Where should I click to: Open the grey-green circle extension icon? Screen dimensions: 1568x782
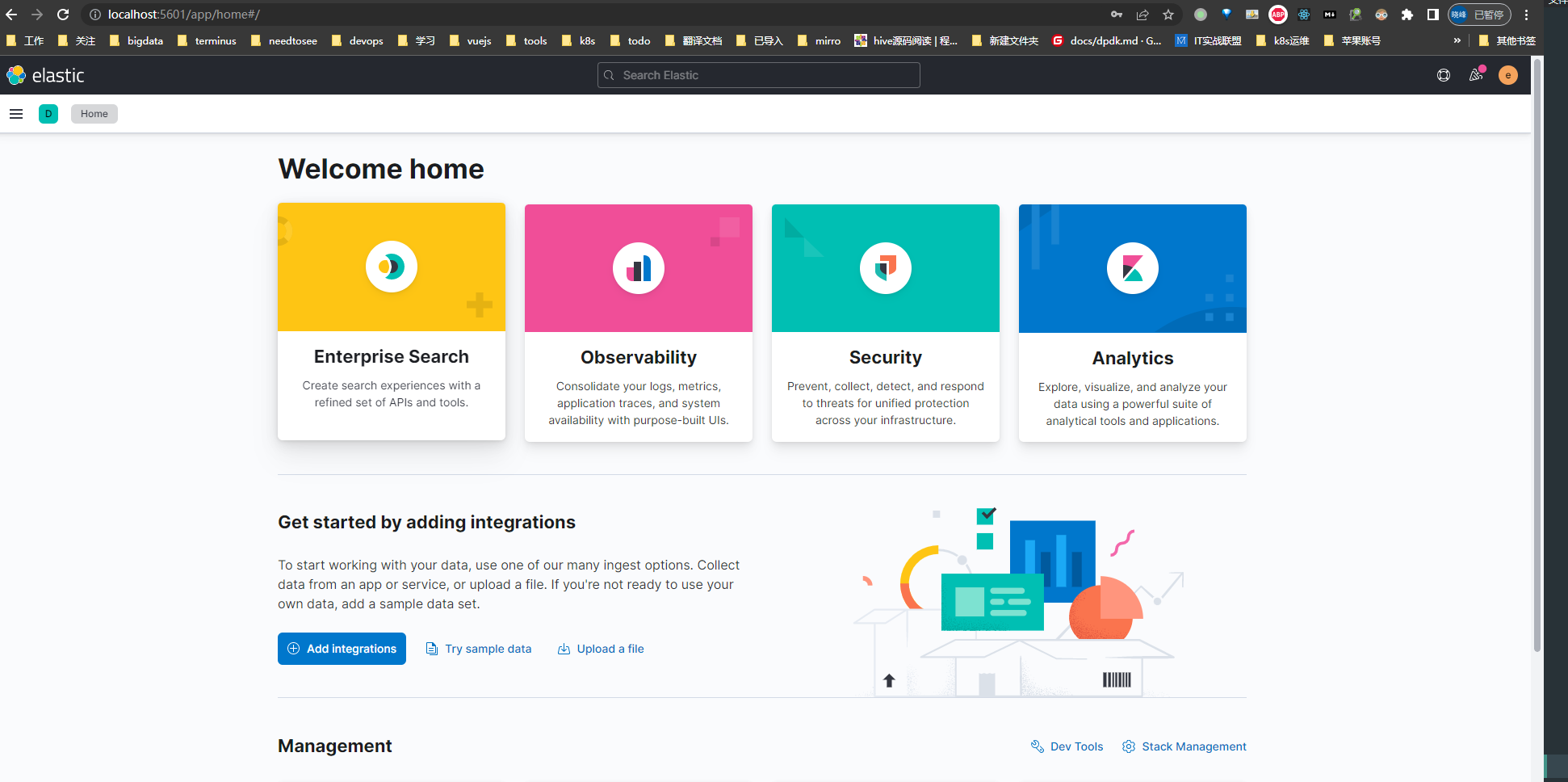pos(1201,15)
